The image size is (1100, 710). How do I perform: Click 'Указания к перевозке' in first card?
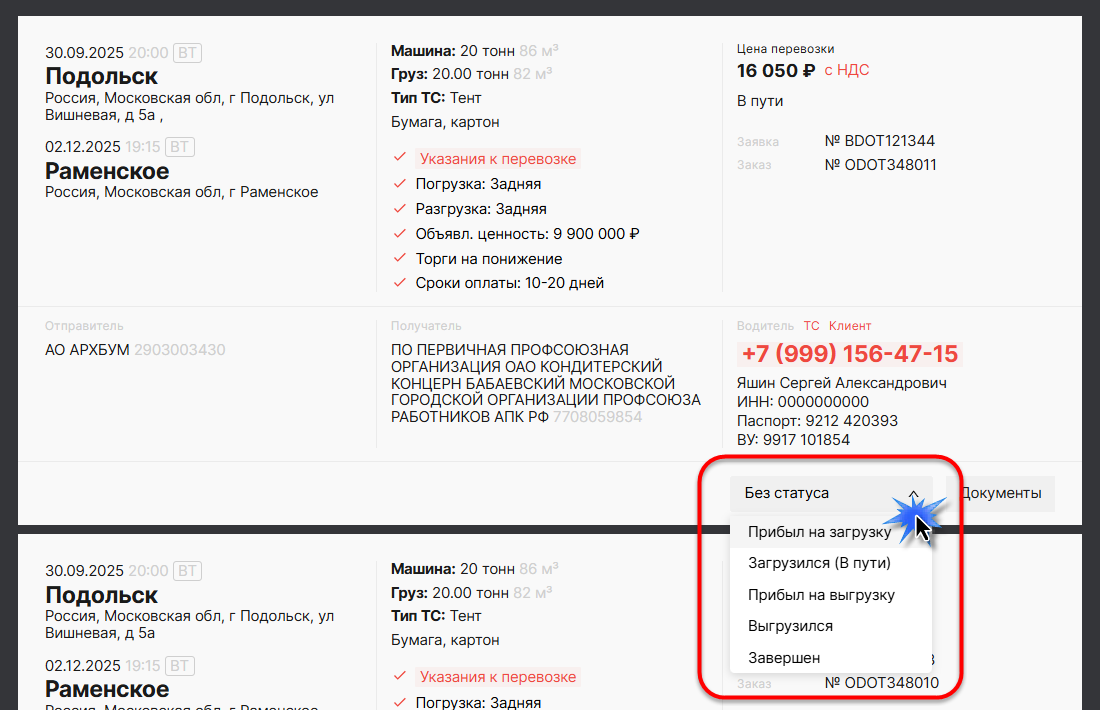[x=497, y=159]
